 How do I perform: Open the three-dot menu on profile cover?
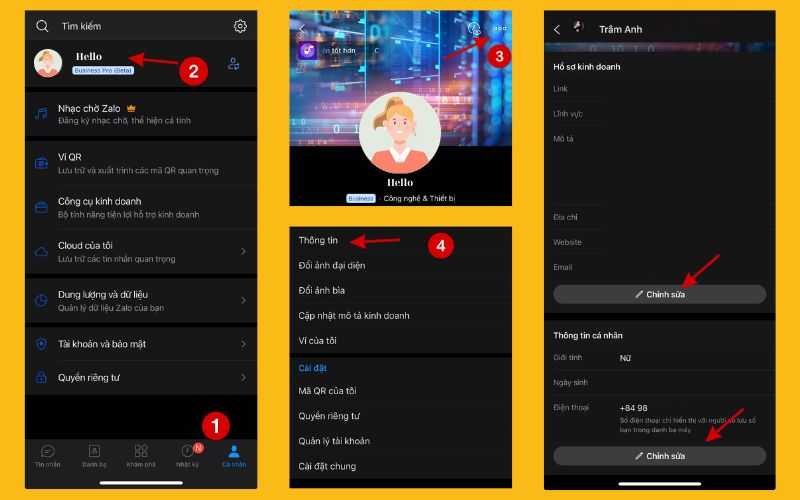pos(500,29)
